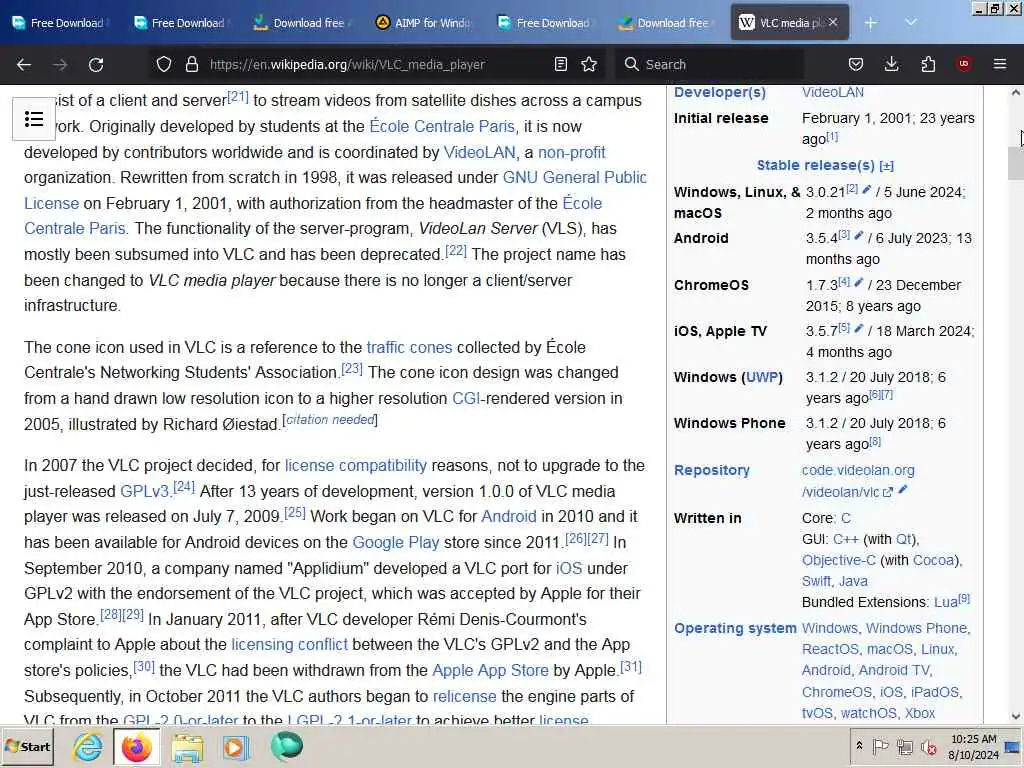
Task: Open the Developer(s) VideoLAN infobox link
Action: pyautogui.click(x=833, y=92)
